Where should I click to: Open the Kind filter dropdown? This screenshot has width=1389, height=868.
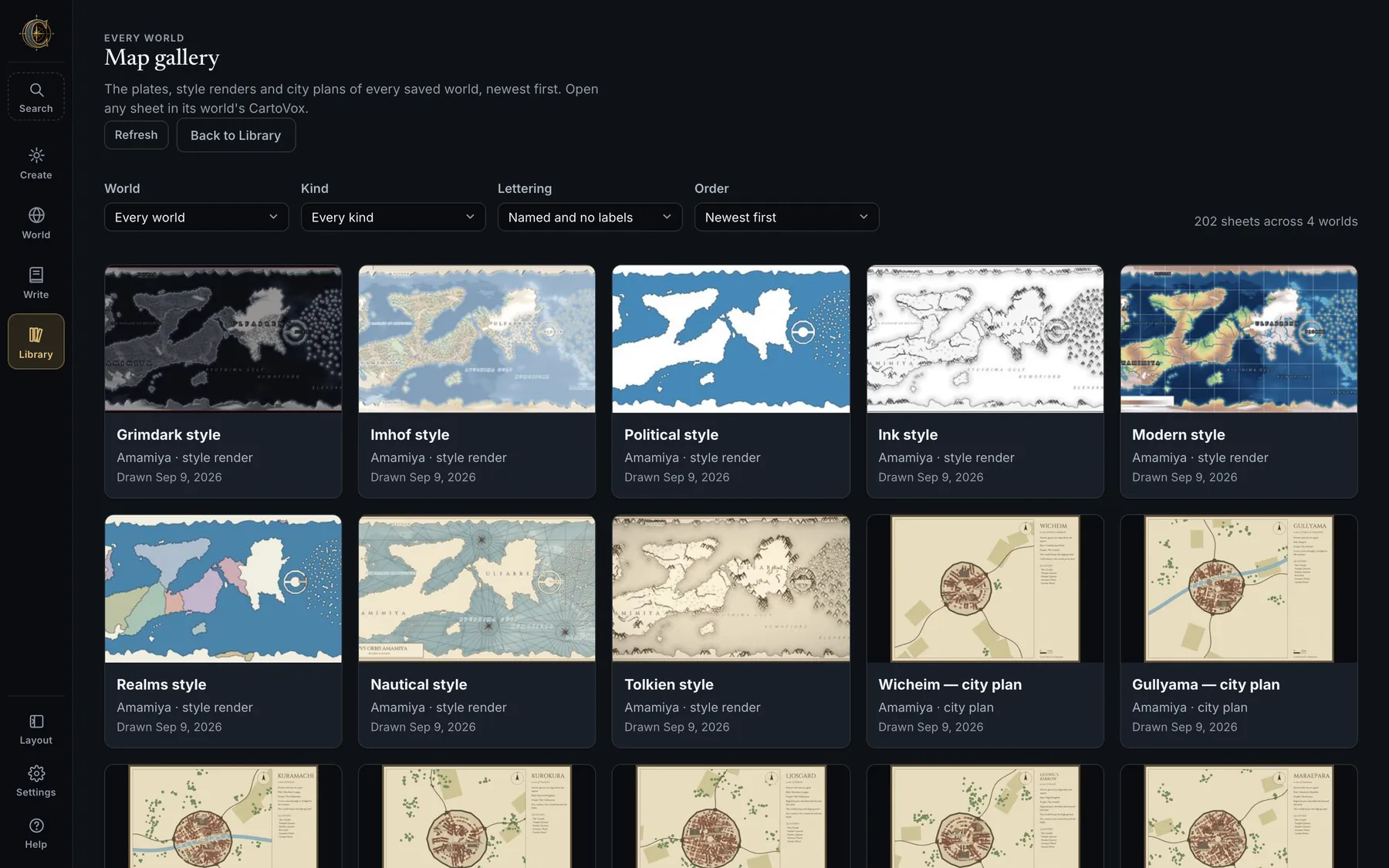click(x=394, y=218)
